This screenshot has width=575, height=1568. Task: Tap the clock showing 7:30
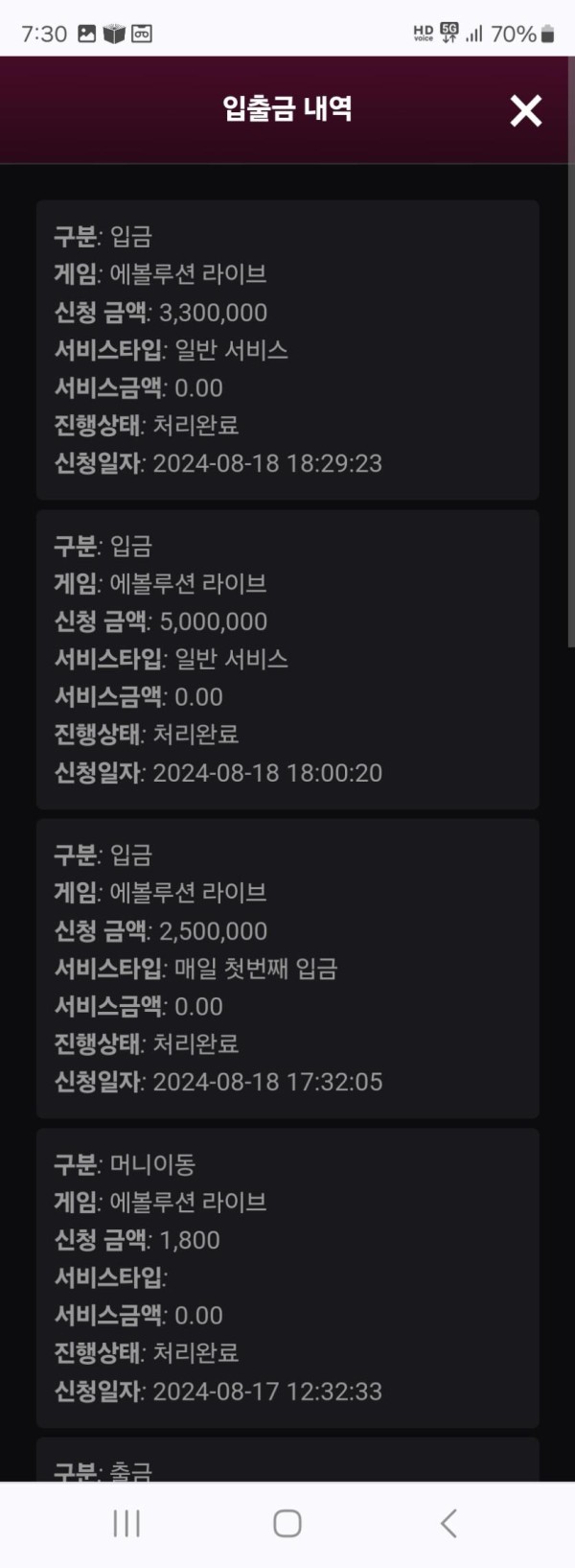(44, 34)
